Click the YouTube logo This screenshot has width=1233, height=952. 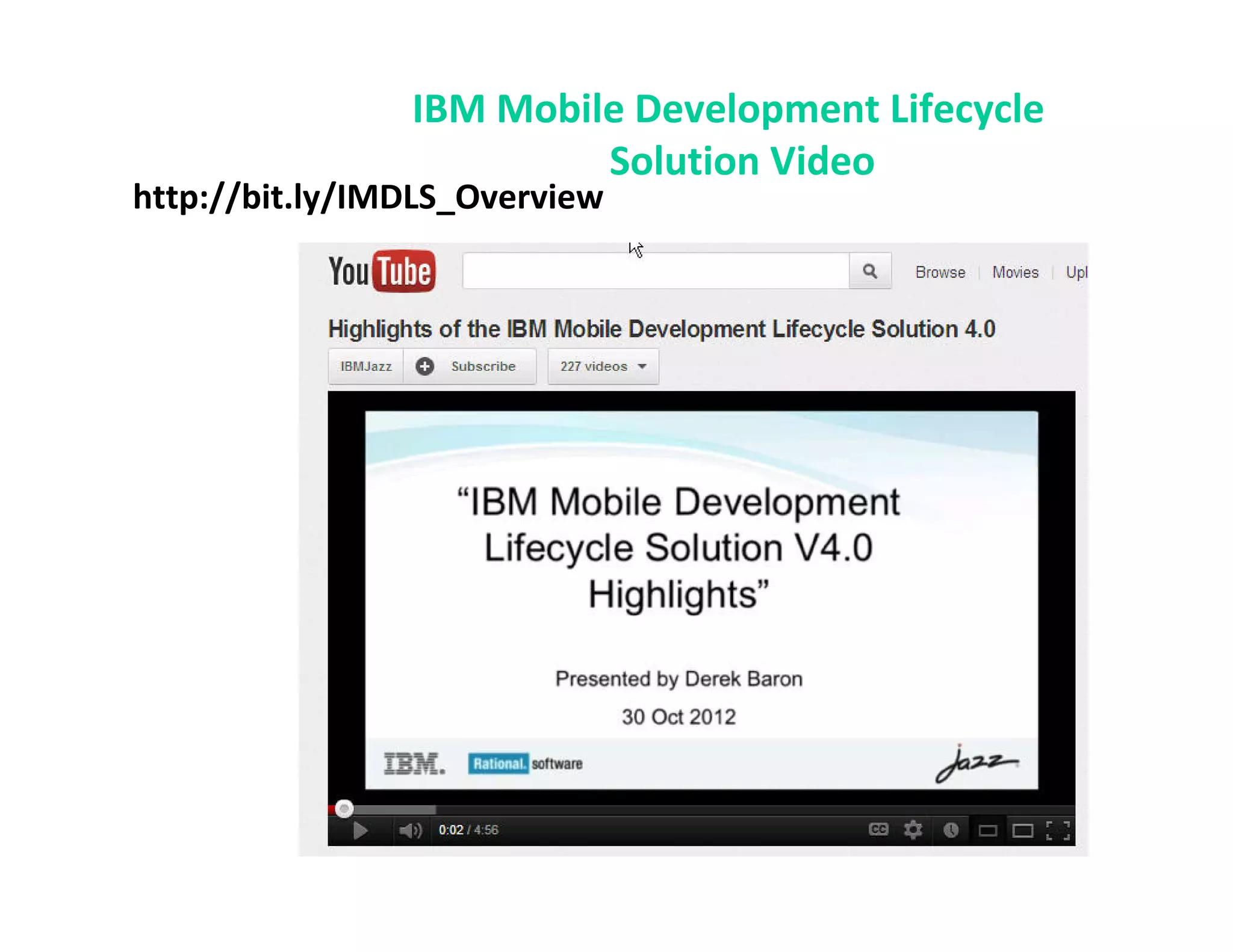tap(382, 271)
